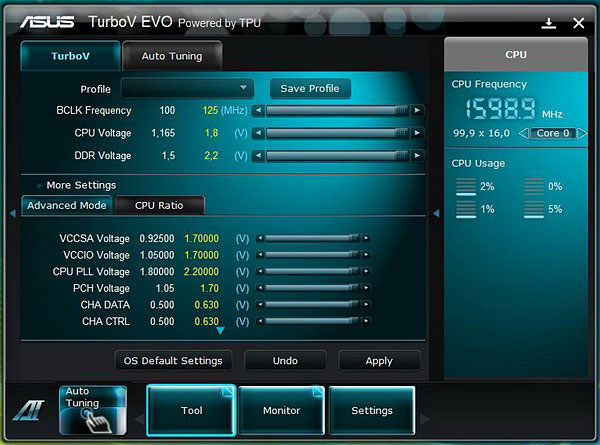Decrease DDR Voltage with the left arrow
Viewport: 600px width, 445px height.
coord(259,156)
